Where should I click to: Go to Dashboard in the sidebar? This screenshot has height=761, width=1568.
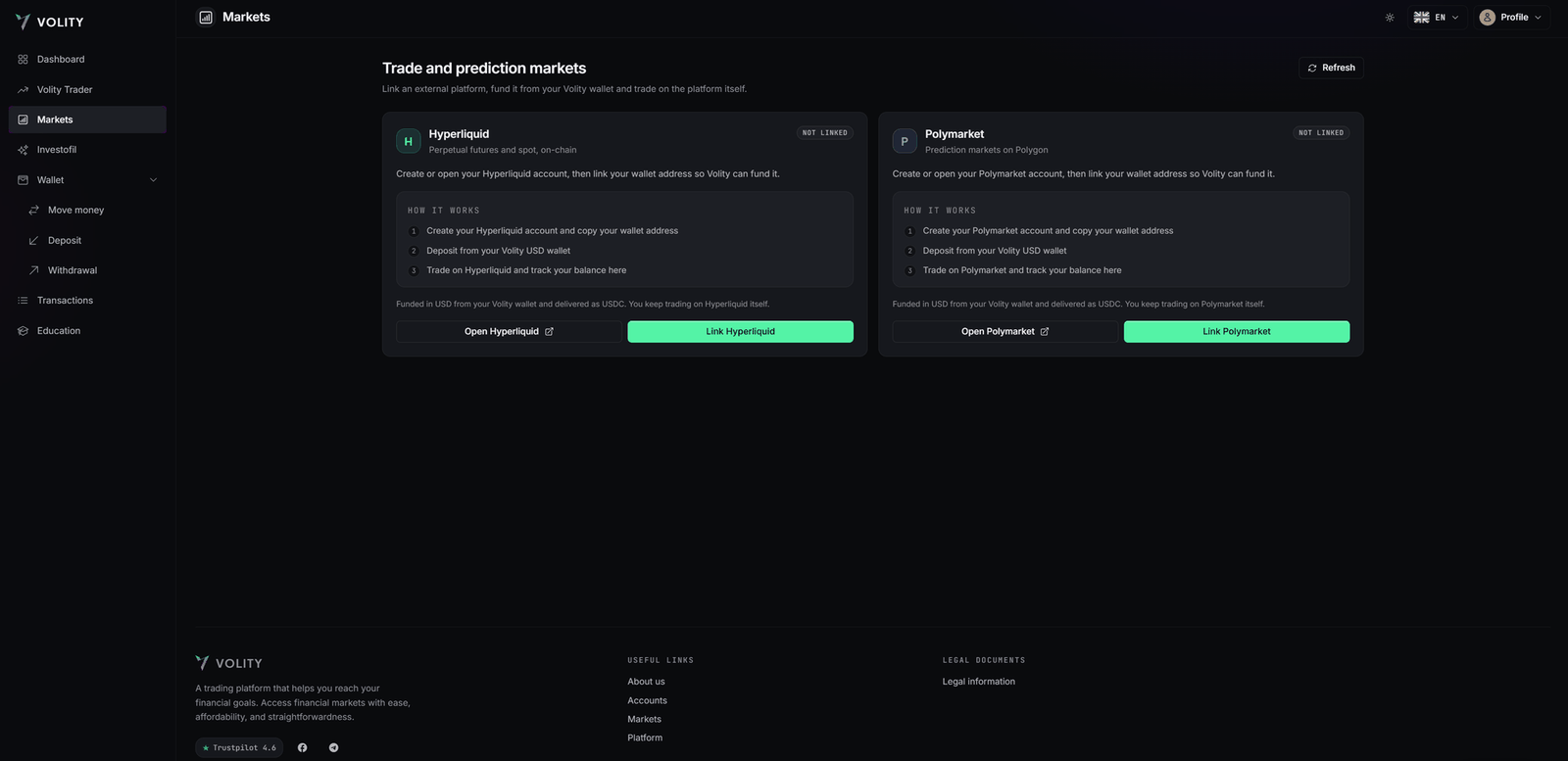tap(87, 60)
